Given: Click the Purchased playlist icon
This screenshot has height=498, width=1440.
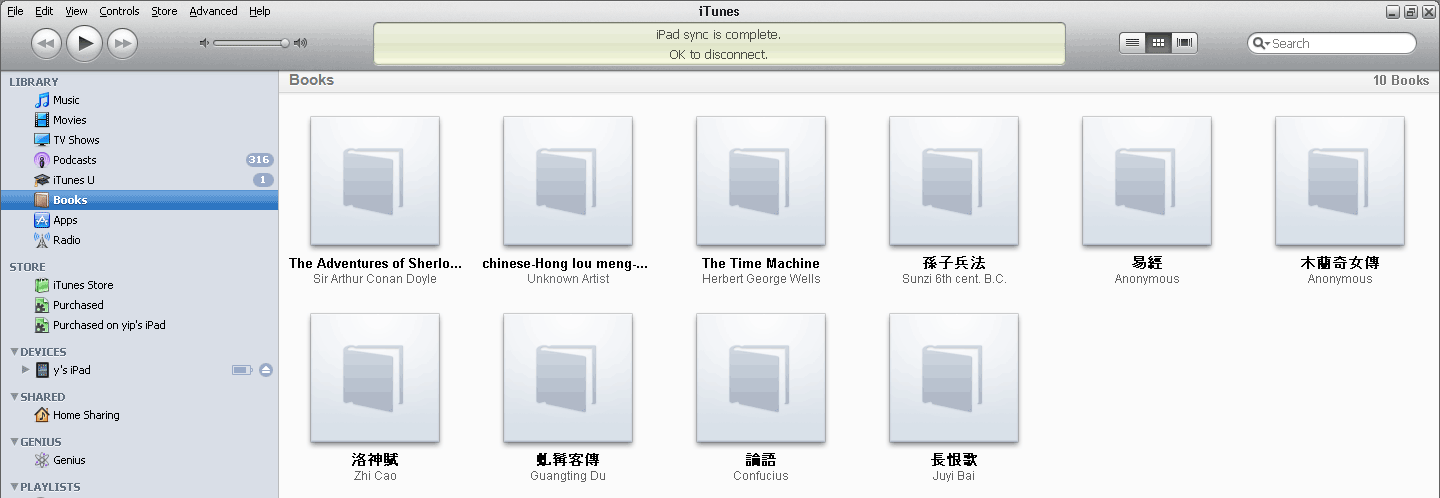Looking at the screenshot, I should [x=42, y=305].
